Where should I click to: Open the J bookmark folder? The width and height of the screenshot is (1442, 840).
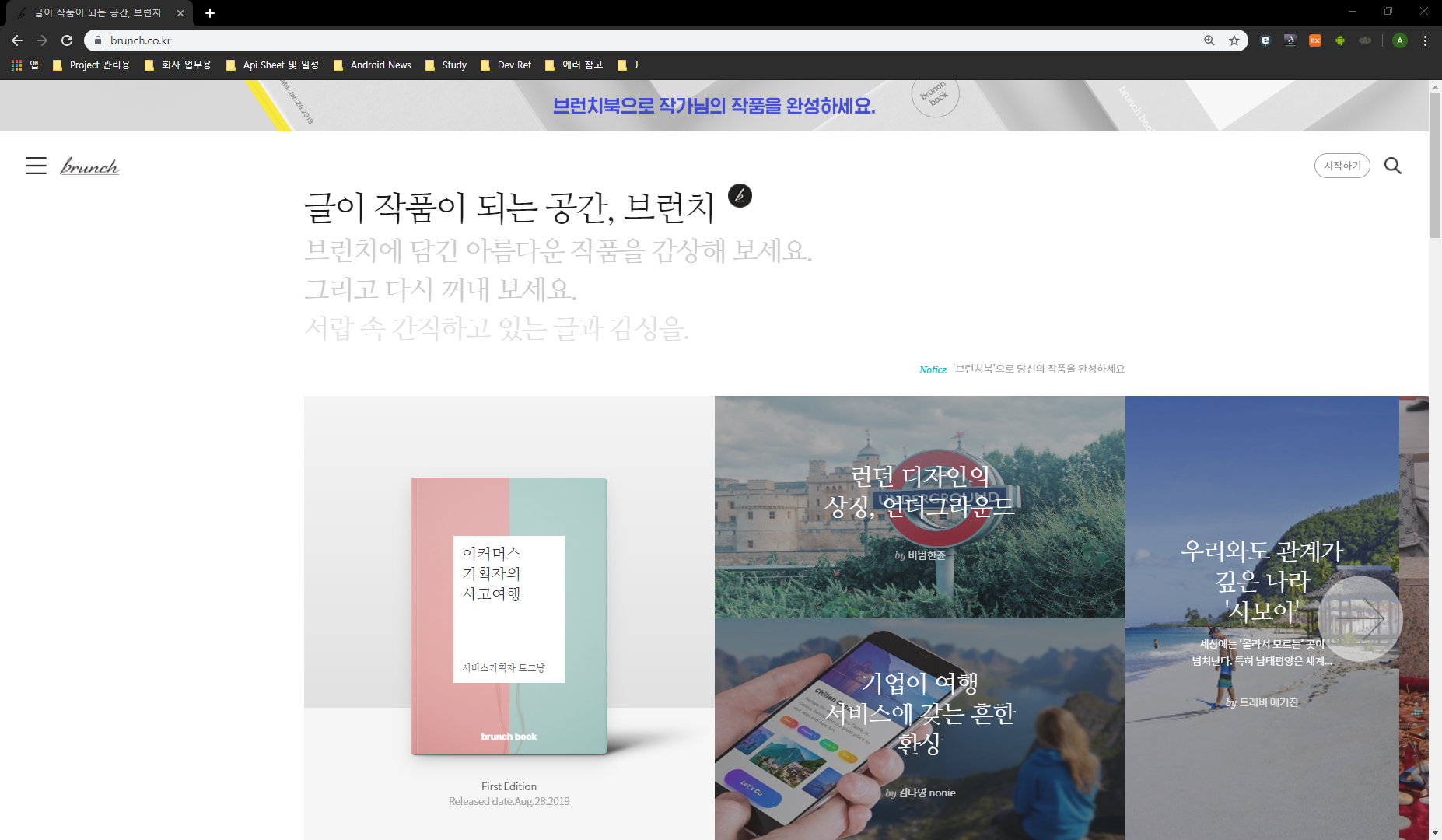pyautogui.click(x=628, y=65)
